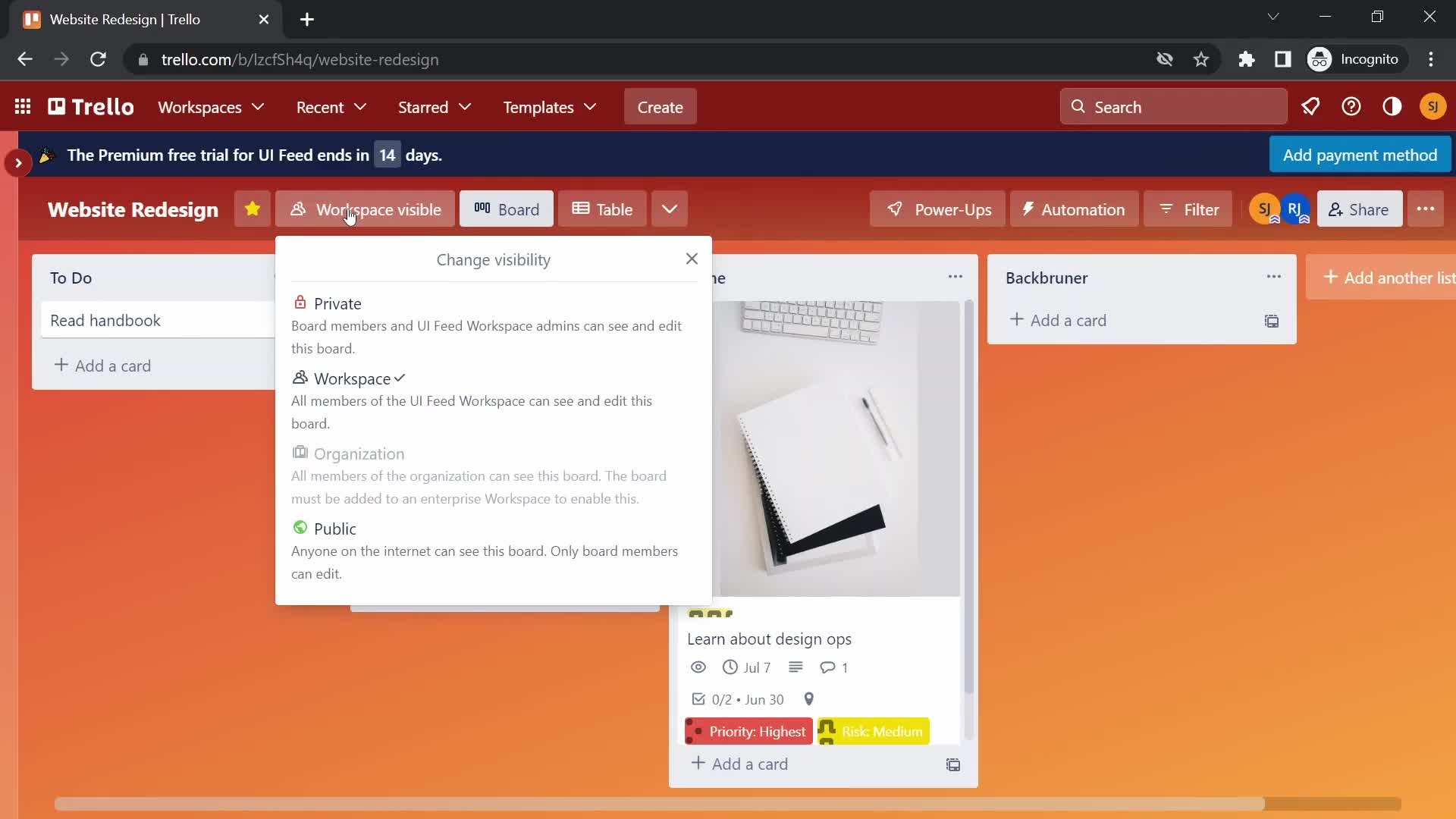
Task: Expand the board view options chevron
Action: coord(670,209)
